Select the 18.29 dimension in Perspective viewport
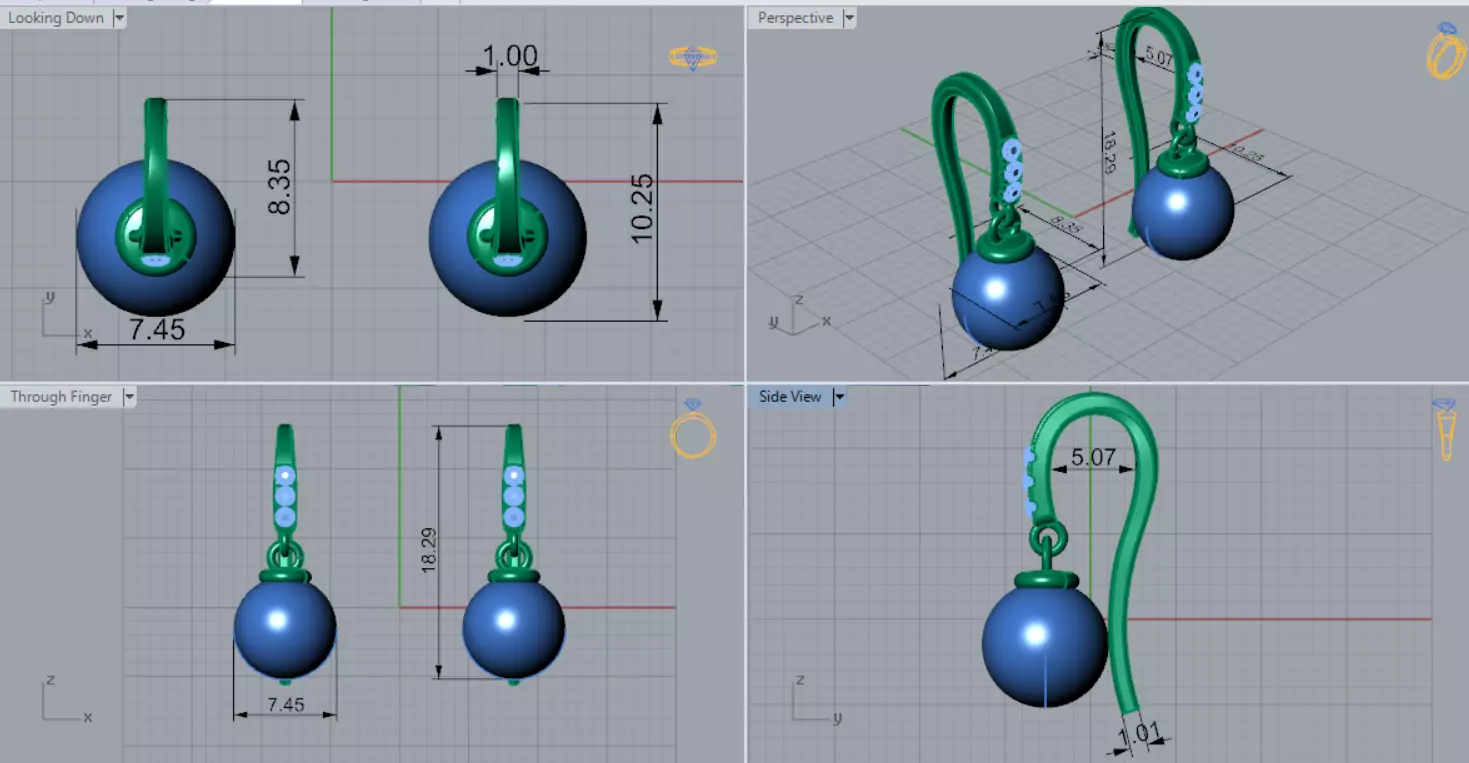The height and width of the screenshot is (763, 1469). click(1108, 155)
